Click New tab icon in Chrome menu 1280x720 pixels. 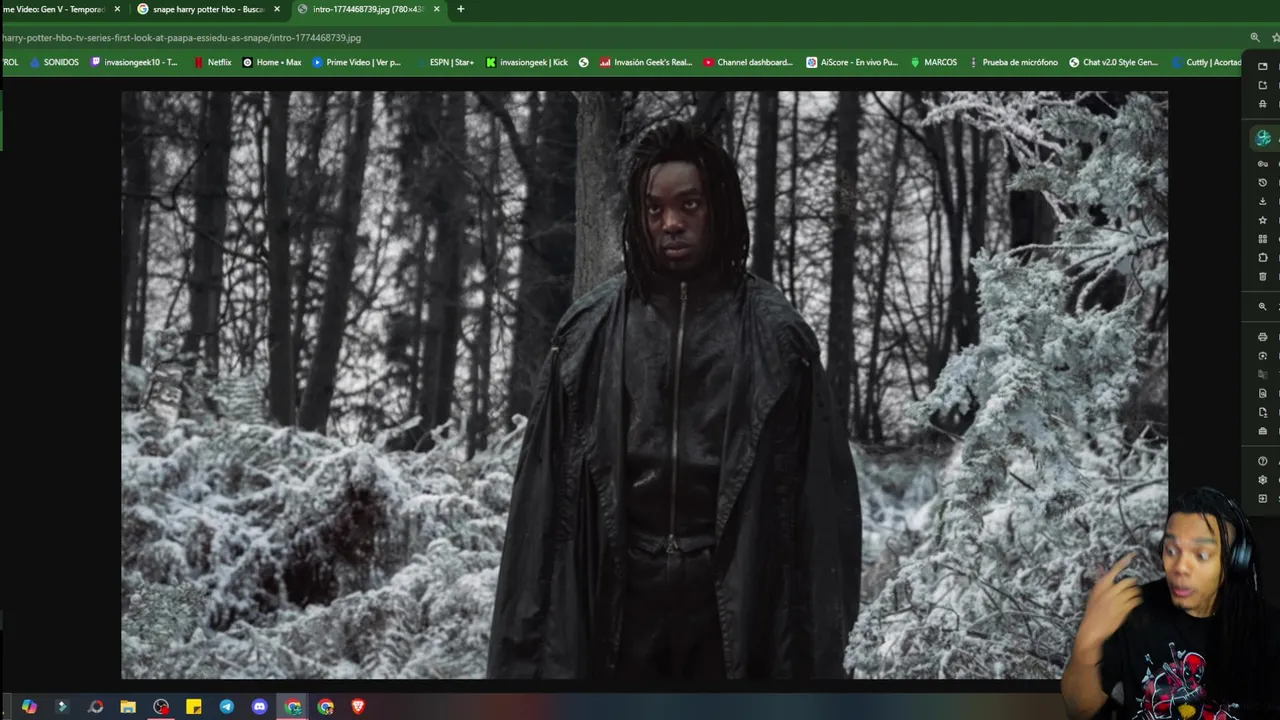pos(1263,66)
